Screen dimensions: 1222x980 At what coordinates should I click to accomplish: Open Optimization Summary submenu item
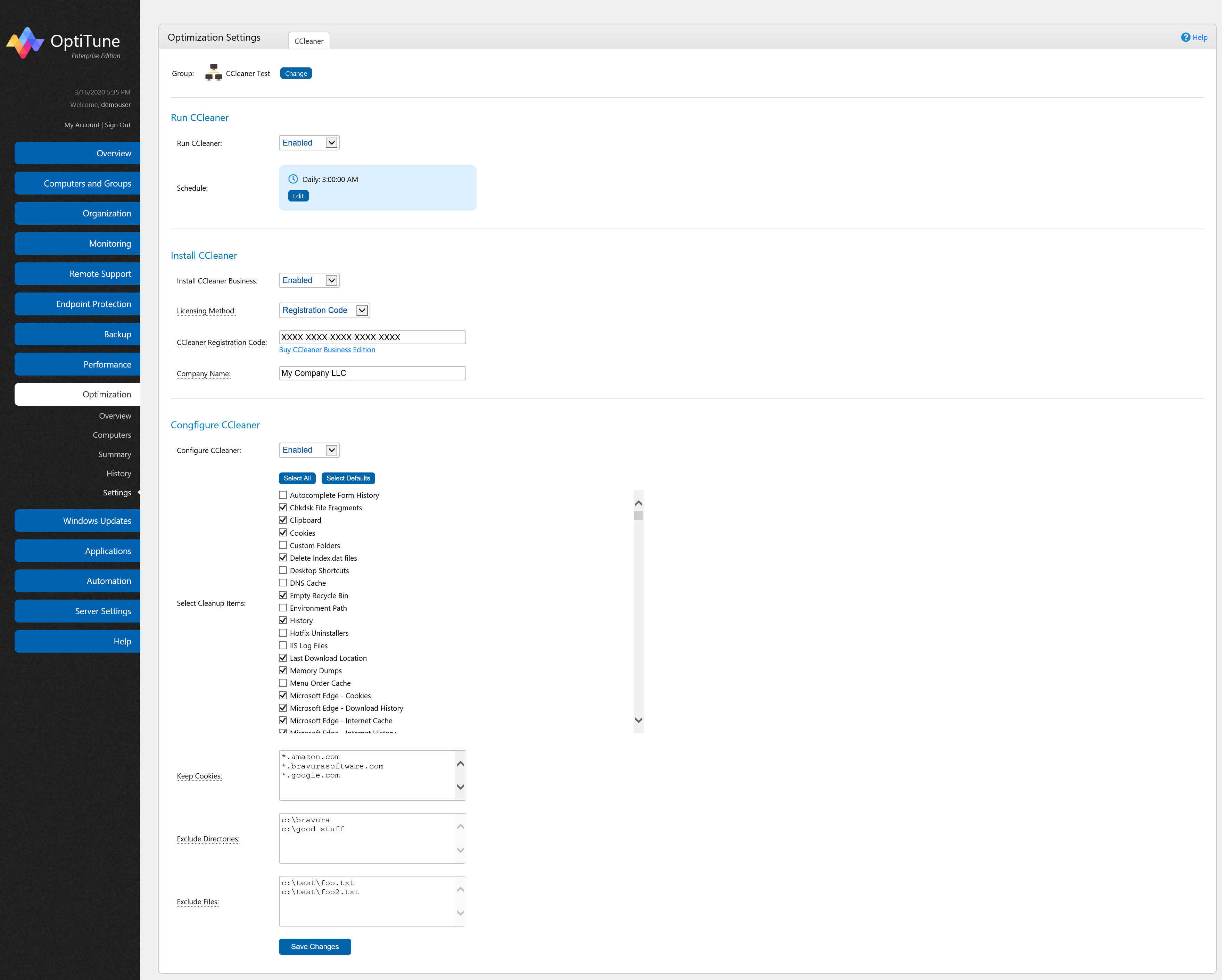point(115,454)
